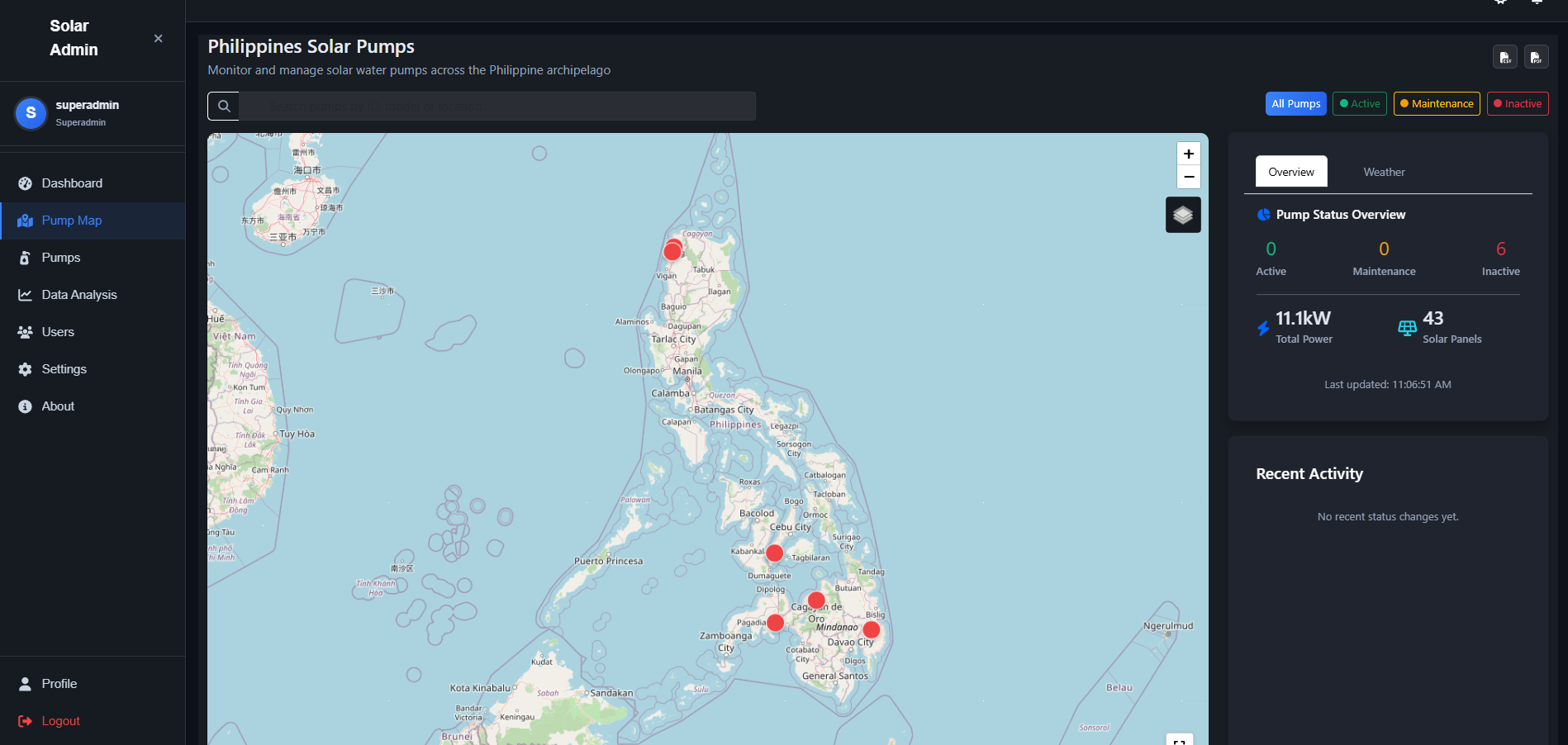Toggle the Inactive pump filter

[1518, 103]
